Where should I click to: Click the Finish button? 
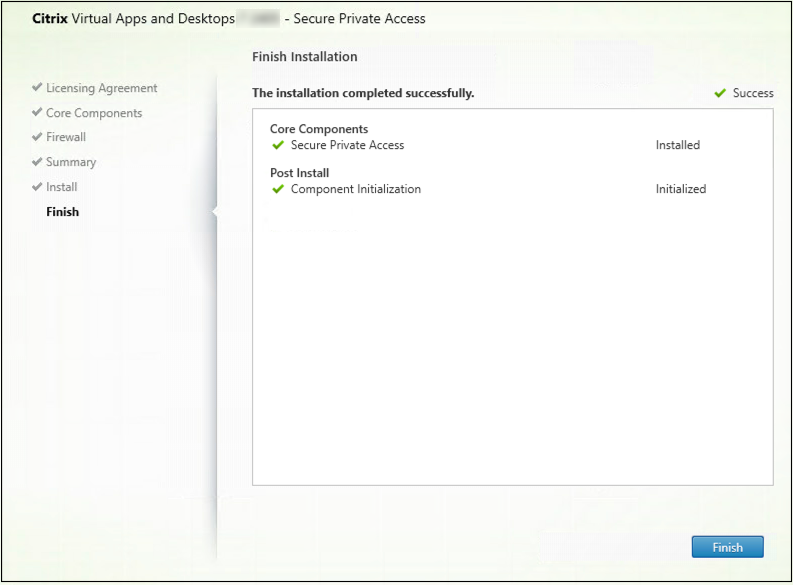point(727,547)
